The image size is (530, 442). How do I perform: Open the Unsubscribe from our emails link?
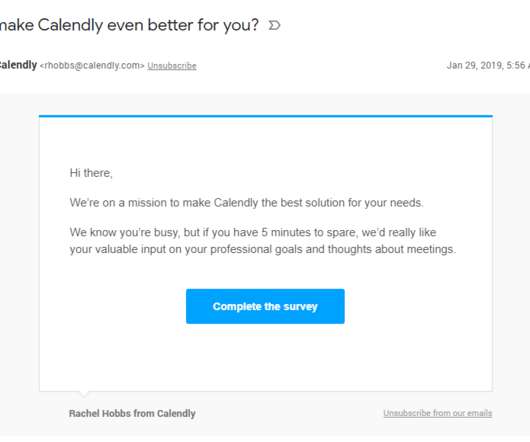(x=438, y=413)
